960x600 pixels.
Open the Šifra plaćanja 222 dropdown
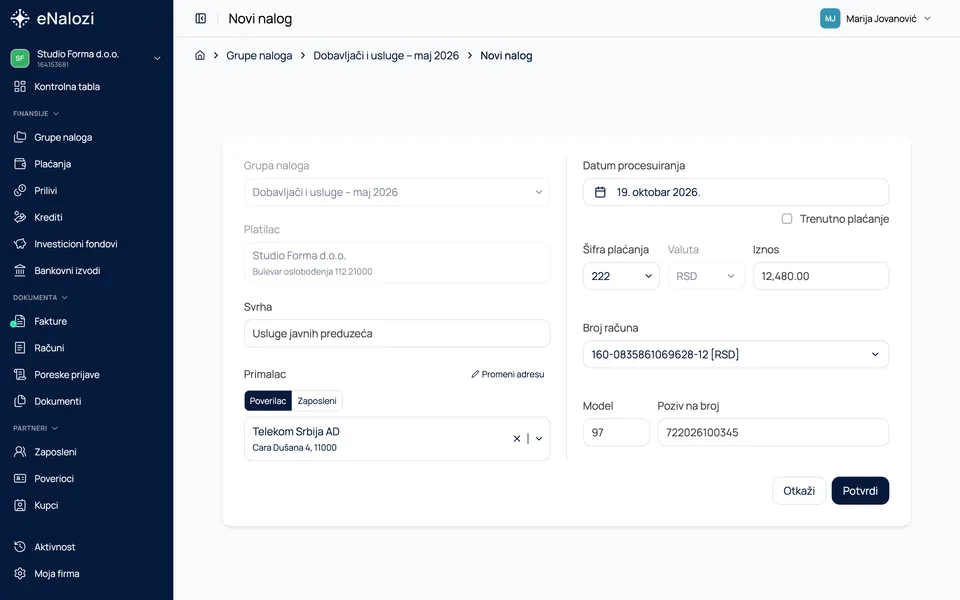tap(621, 276)
